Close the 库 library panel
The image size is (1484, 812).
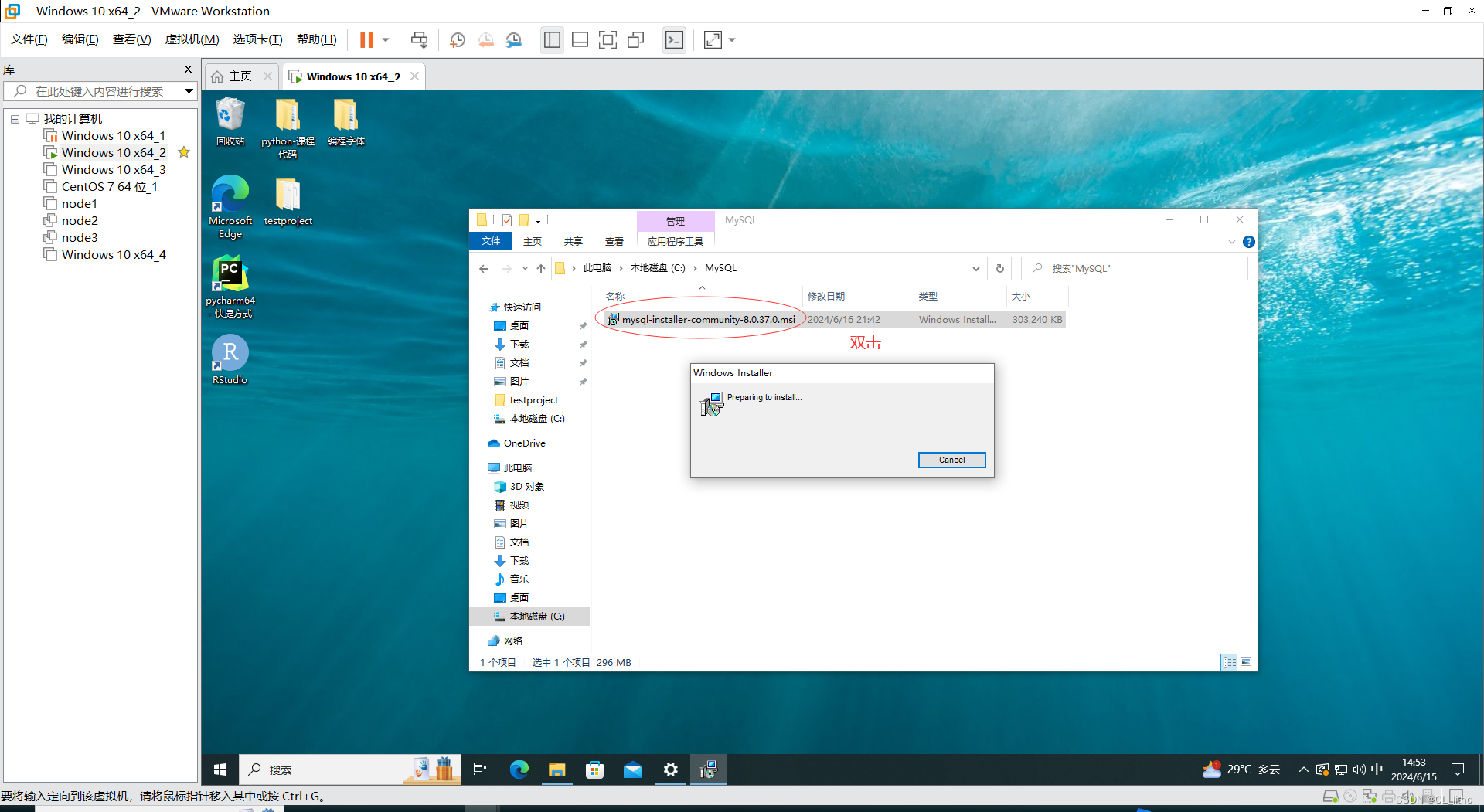[x=188, y=69]
